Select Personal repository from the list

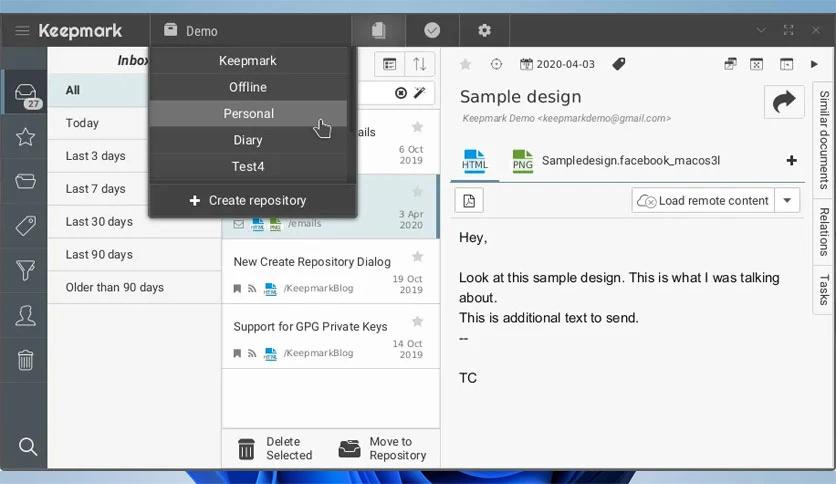click(x=248, y=114)
